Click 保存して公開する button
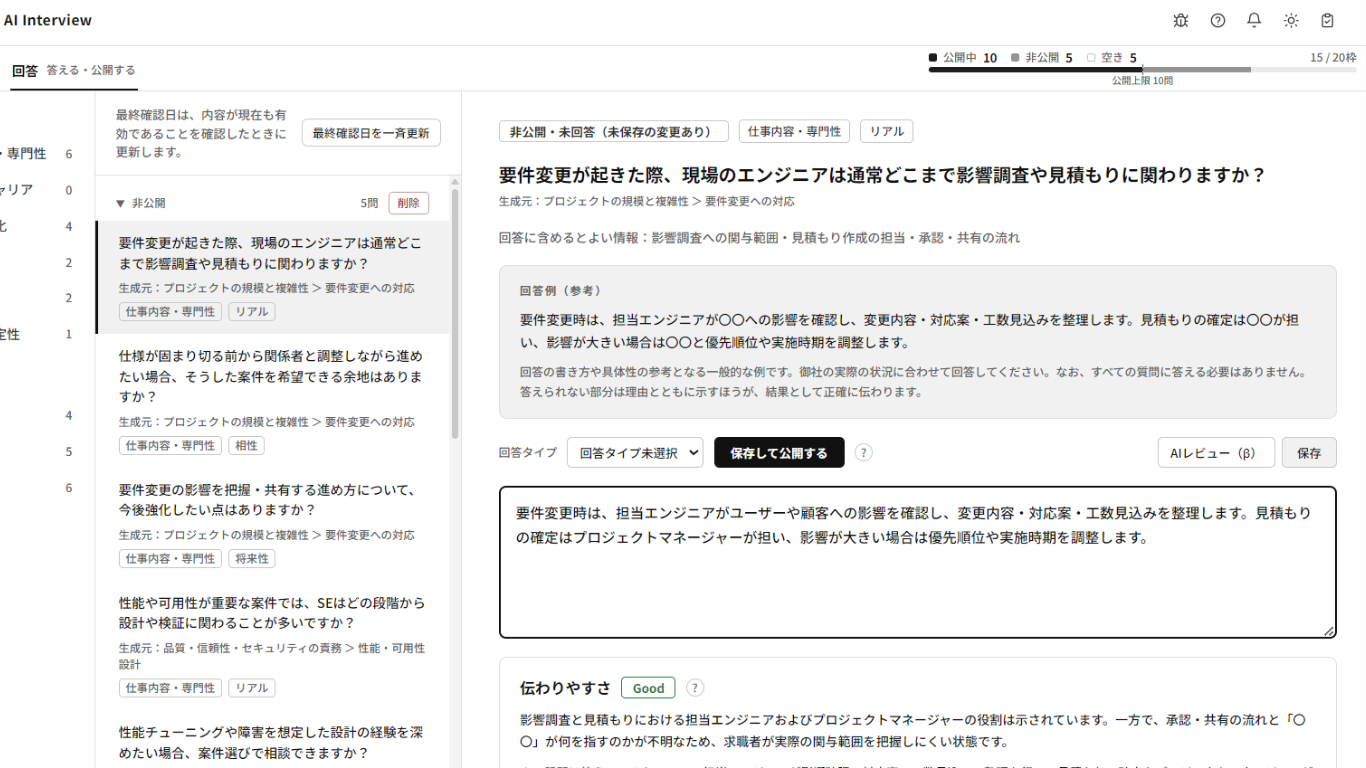This screenshot has width=1366, height=768. tap(779, 453)
